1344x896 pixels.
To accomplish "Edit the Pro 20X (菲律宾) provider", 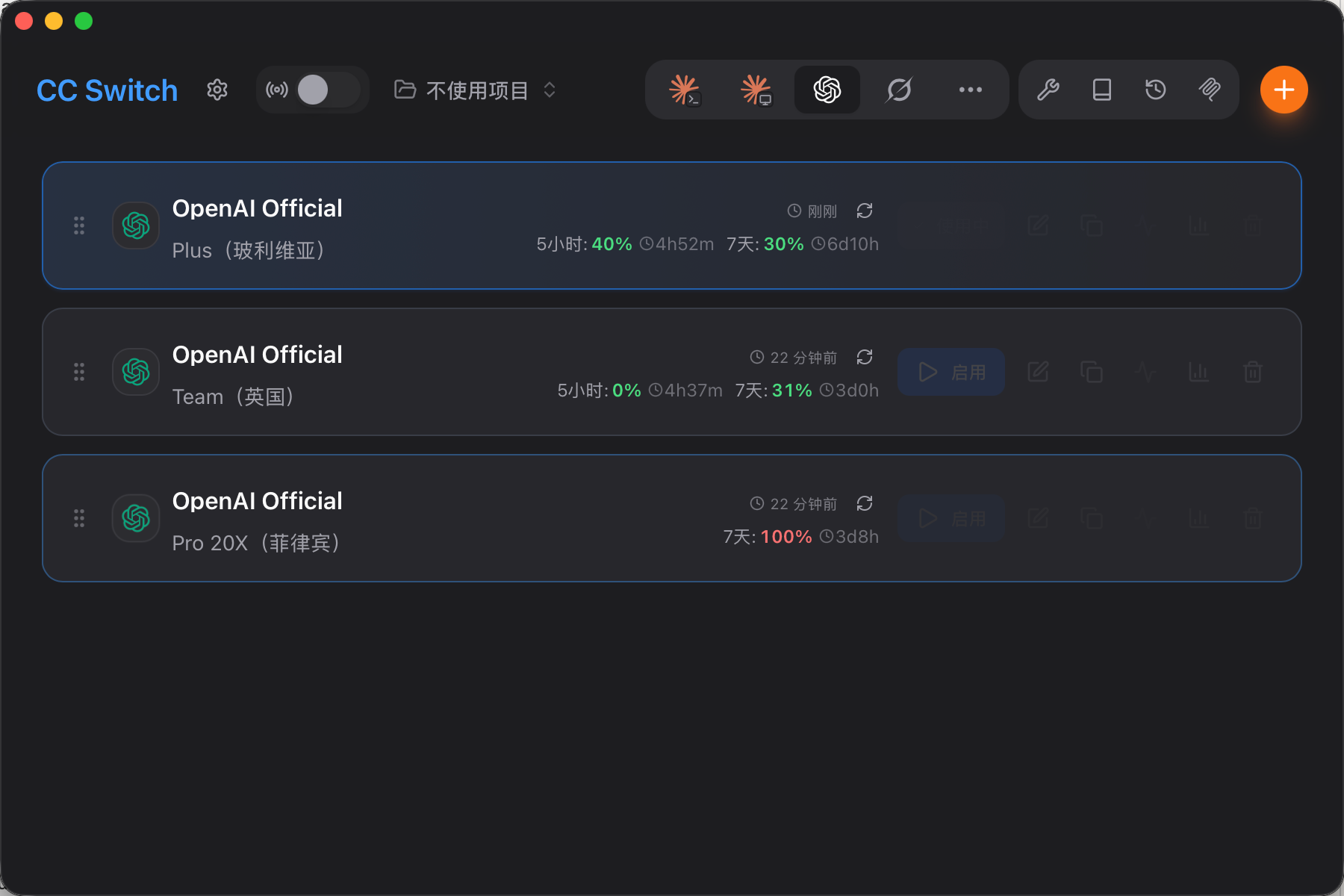I will click(x=1038, y=518).
